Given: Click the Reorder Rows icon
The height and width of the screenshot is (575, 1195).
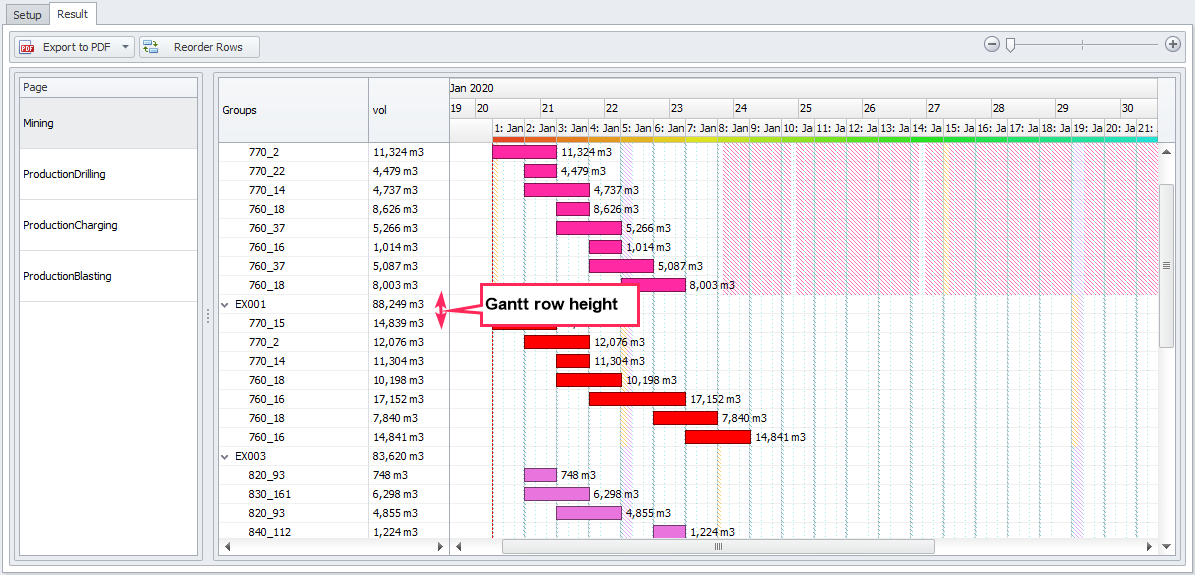Looking at the screenshot, I should pyautogui.click(x=151, y=47).
